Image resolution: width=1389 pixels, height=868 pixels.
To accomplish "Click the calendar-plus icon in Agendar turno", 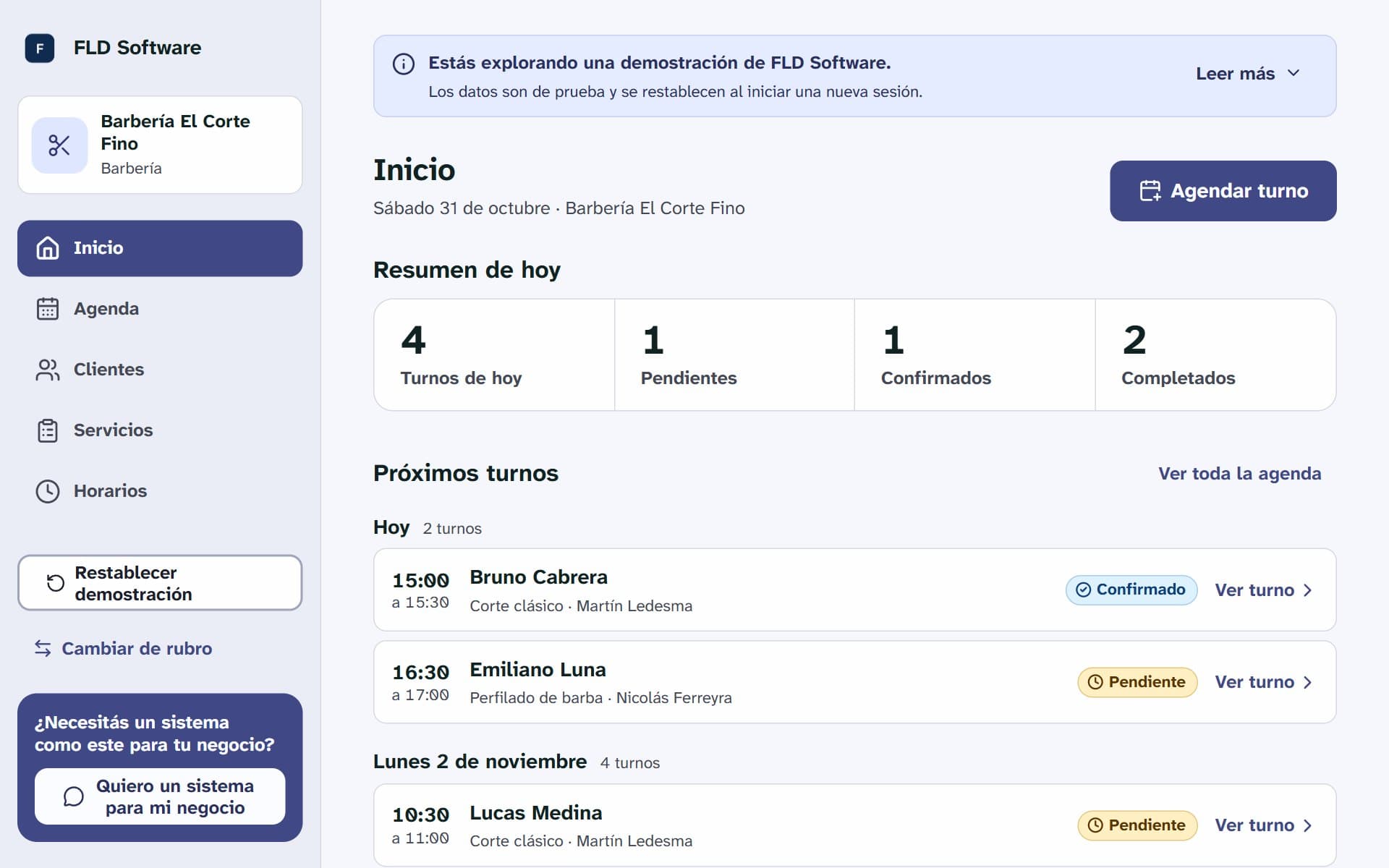I will (1150, 191).
